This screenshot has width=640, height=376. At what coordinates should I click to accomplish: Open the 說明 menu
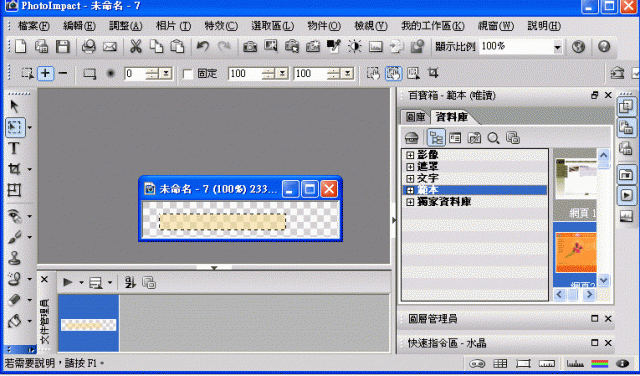coord(544,26)
